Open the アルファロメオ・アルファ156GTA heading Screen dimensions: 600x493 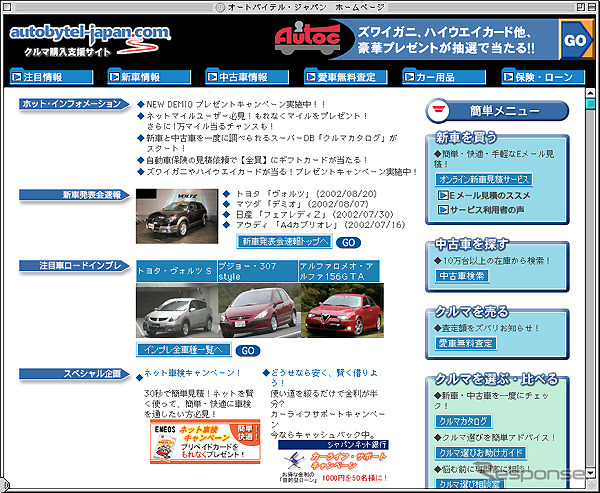point(339,271)
